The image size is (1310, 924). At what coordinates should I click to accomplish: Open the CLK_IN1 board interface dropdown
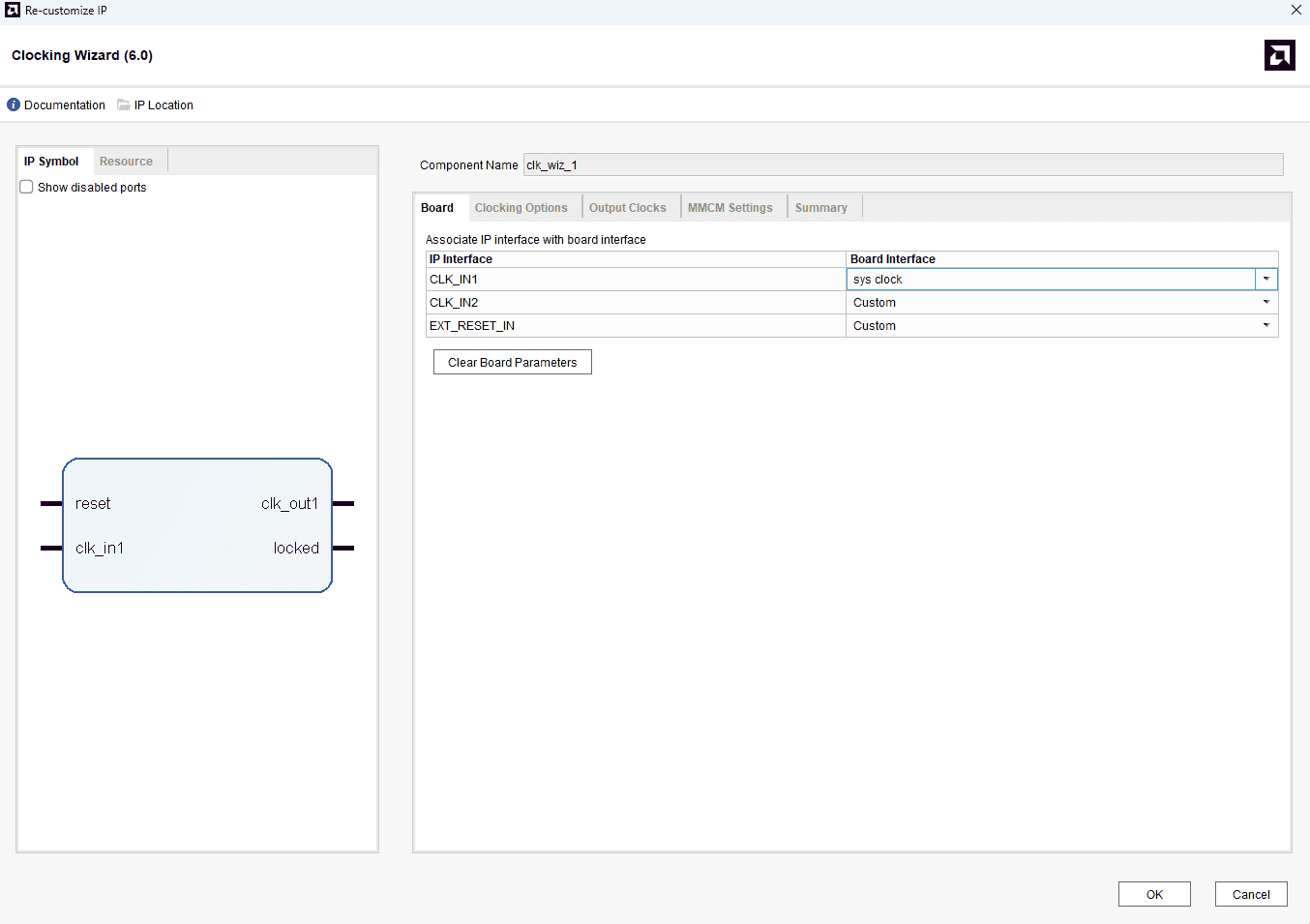1265,279
